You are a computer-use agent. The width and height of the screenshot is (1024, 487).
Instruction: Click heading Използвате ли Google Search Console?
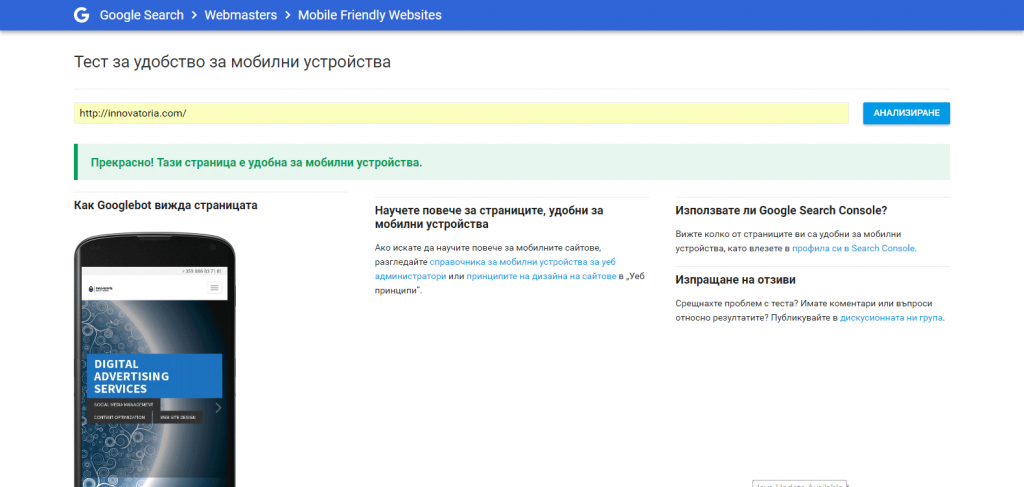point(781,210)
